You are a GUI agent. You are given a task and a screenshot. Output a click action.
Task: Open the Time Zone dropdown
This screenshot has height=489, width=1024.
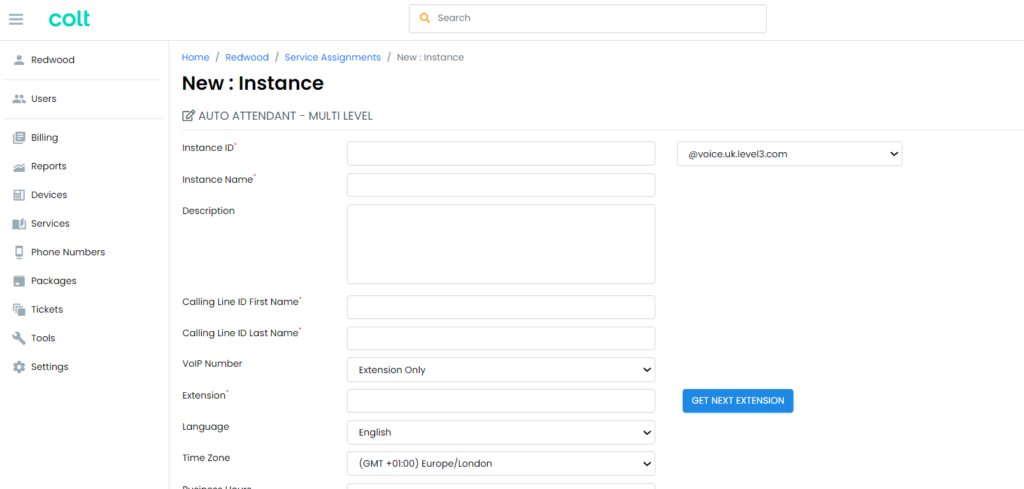tap(501, 464)
